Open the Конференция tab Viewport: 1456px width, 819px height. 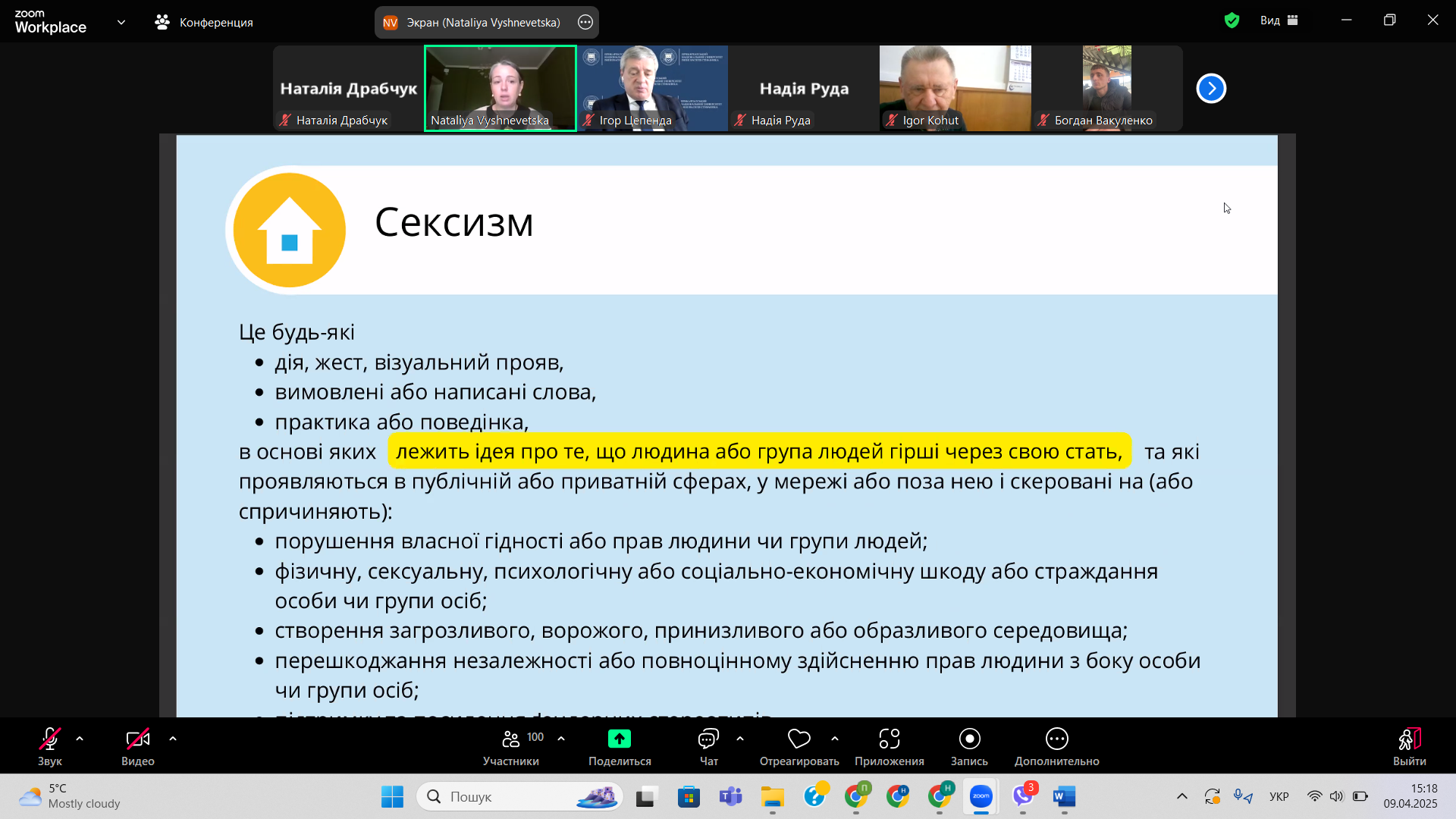tap(204, 22)
